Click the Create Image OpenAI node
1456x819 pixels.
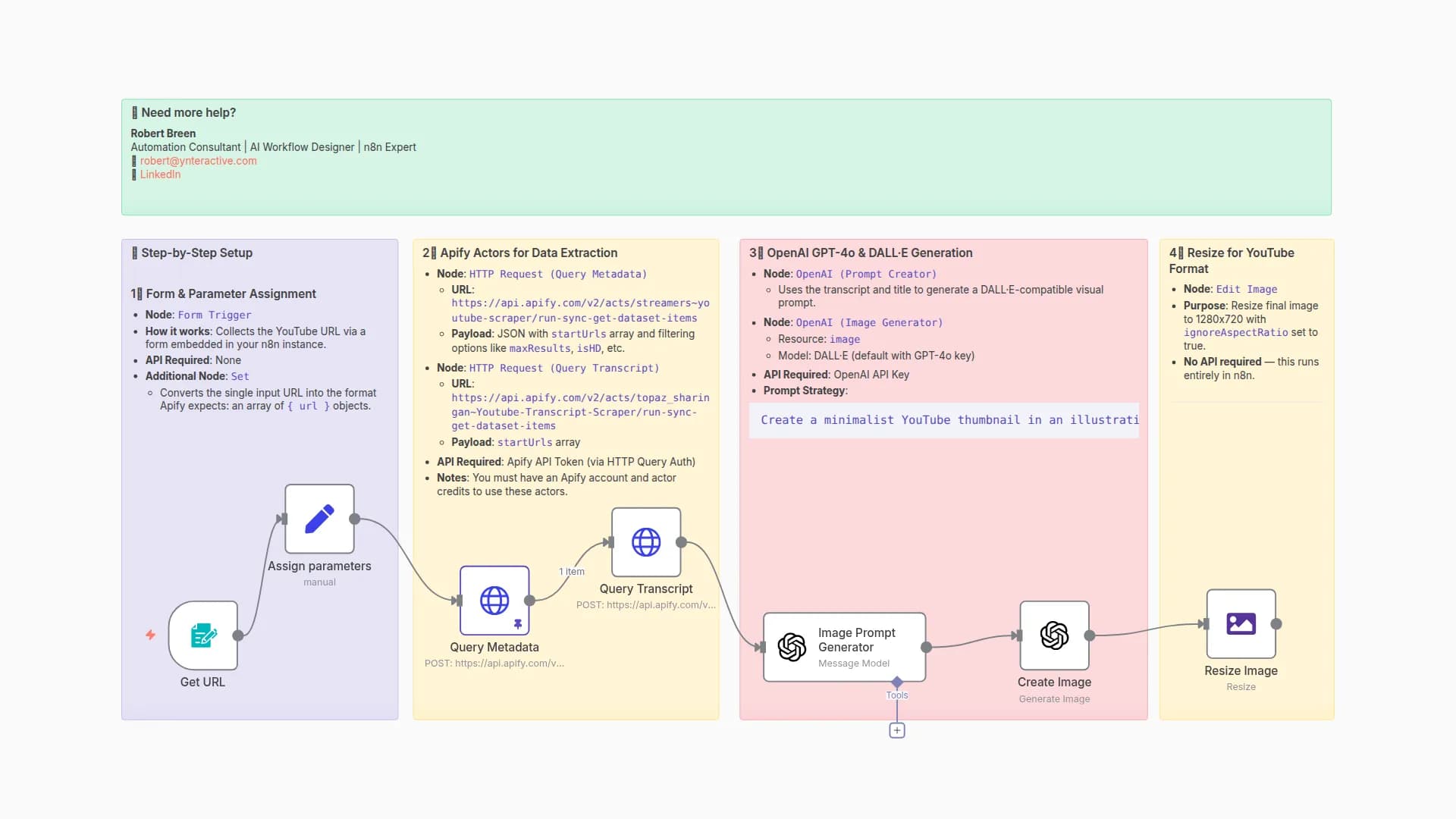point(1054,635)
